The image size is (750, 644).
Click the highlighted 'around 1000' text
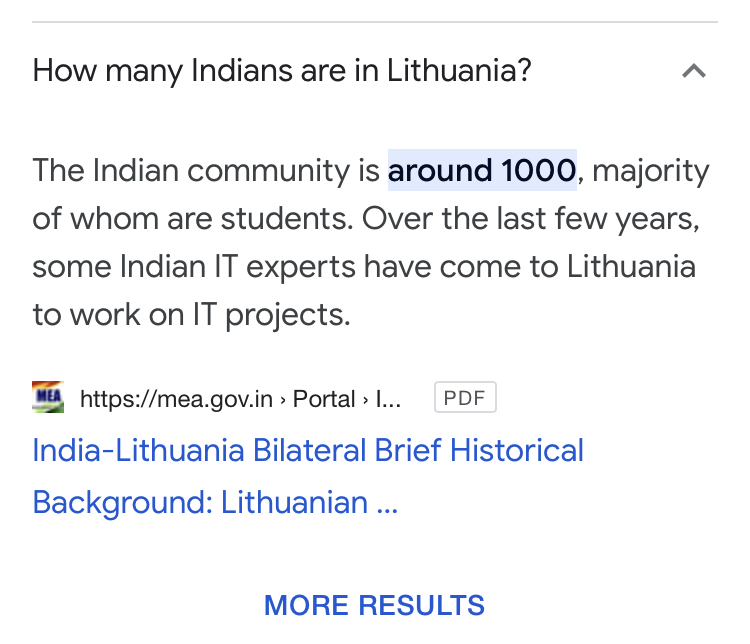tap(482, 170)
